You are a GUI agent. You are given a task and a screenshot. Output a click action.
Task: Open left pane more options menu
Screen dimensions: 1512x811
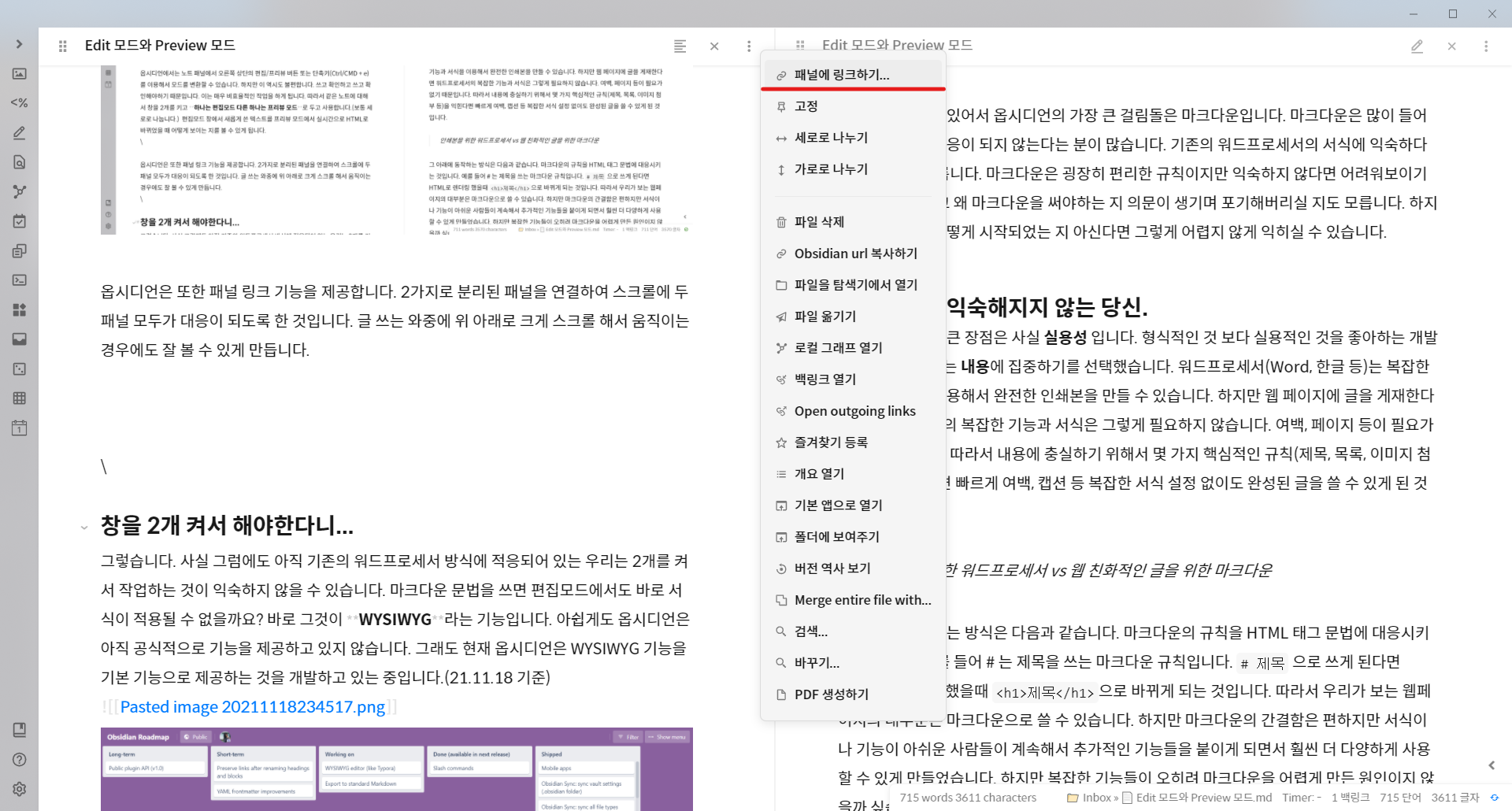click(x=749, y=46)
